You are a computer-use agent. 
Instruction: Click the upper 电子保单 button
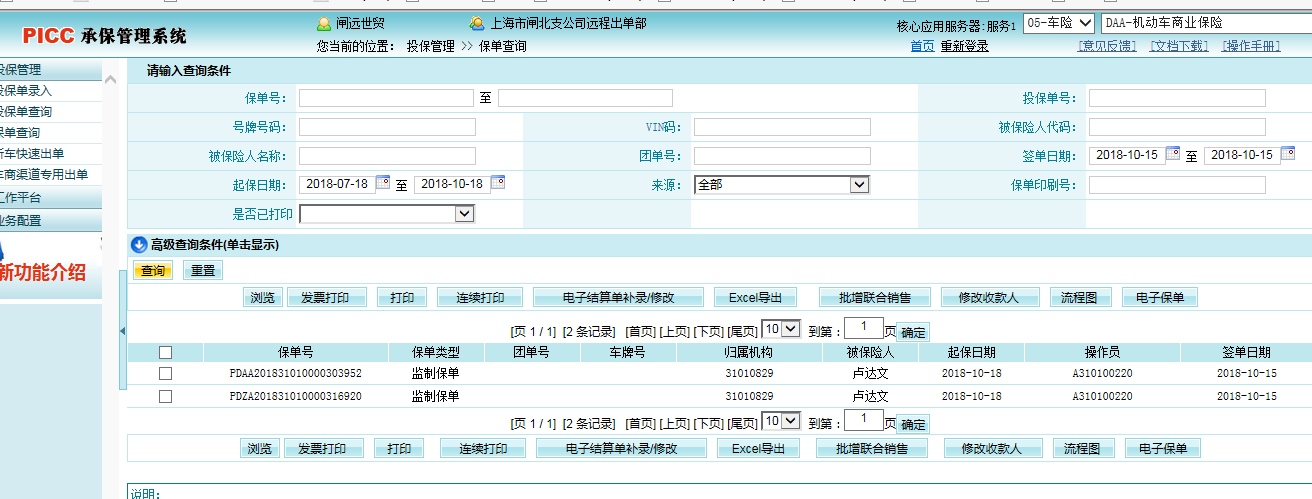tap(1160, 297)
